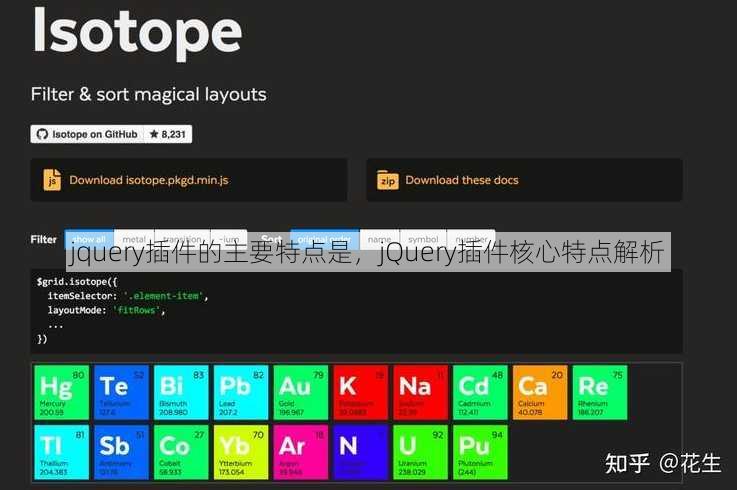Click the layoutMode 'fitRows' code line
737x490 pixels.
pyautogui.click(x=106, y=310)
